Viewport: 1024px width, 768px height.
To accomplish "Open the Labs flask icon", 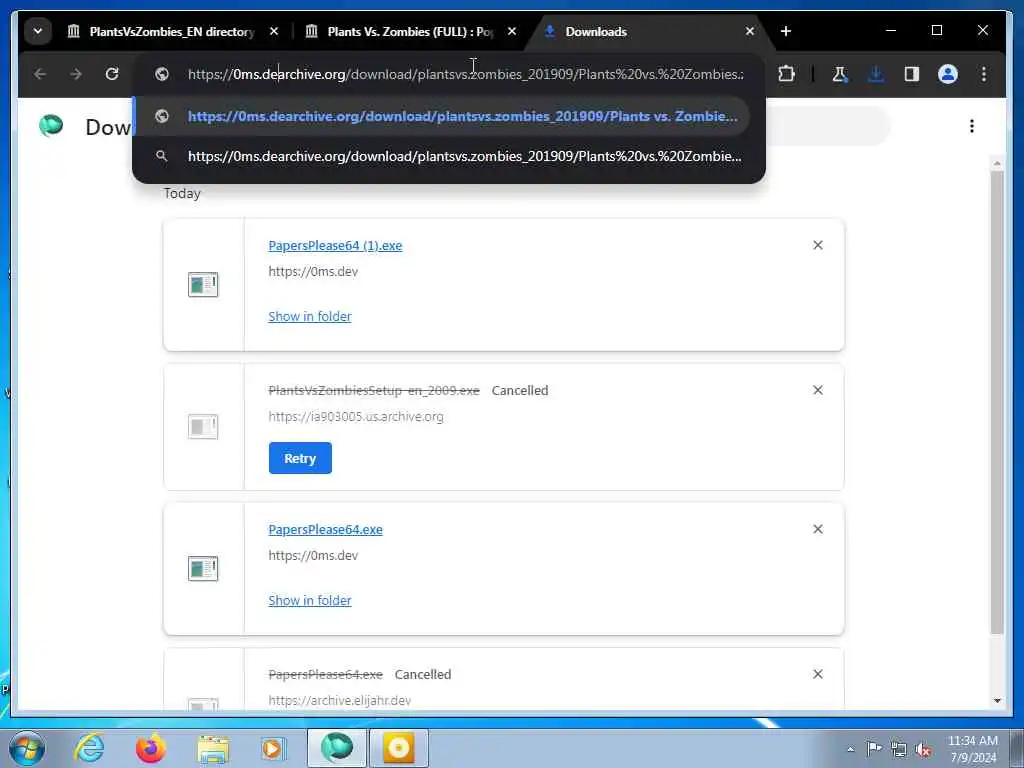I will pyautogui.click(x=840, y=74).
